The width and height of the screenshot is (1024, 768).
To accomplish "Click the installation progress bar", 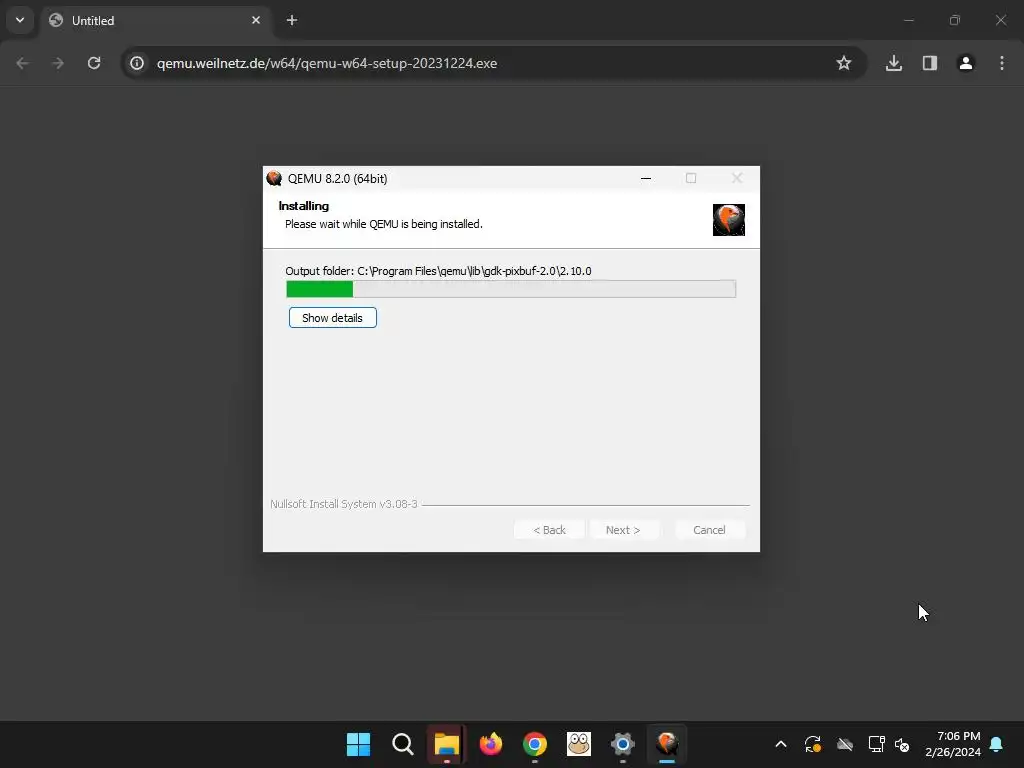I will pos(511,289).
